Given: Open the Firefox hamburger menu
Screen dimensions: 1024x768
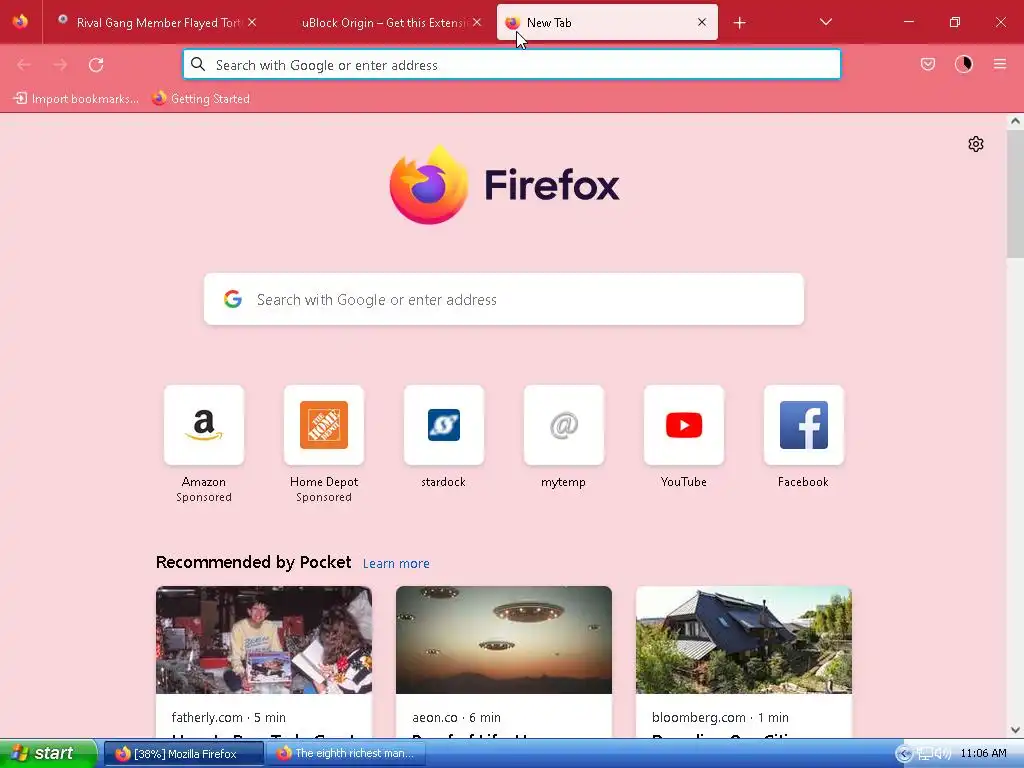Looking at the screenshot, I should (1000, 64).
